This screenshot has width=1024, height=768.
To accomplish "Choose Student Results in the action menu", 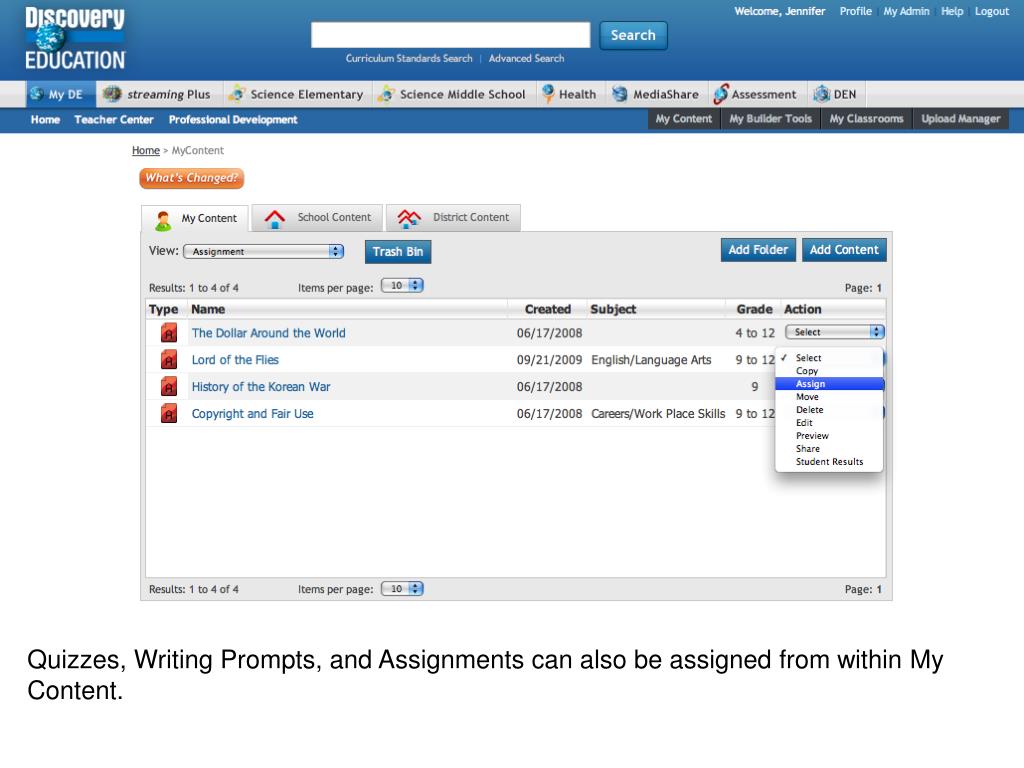I will [829, 462].
